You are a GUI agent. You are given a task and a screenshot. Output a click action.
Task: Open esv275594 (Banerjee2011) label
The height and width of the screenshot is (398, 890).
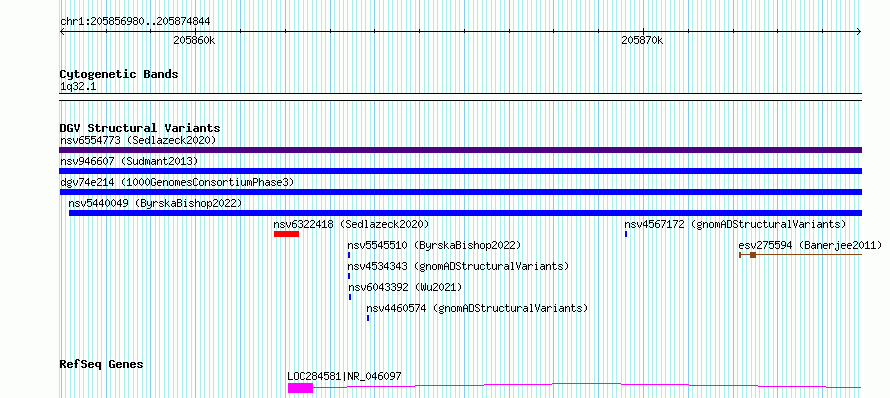point(810,245)
